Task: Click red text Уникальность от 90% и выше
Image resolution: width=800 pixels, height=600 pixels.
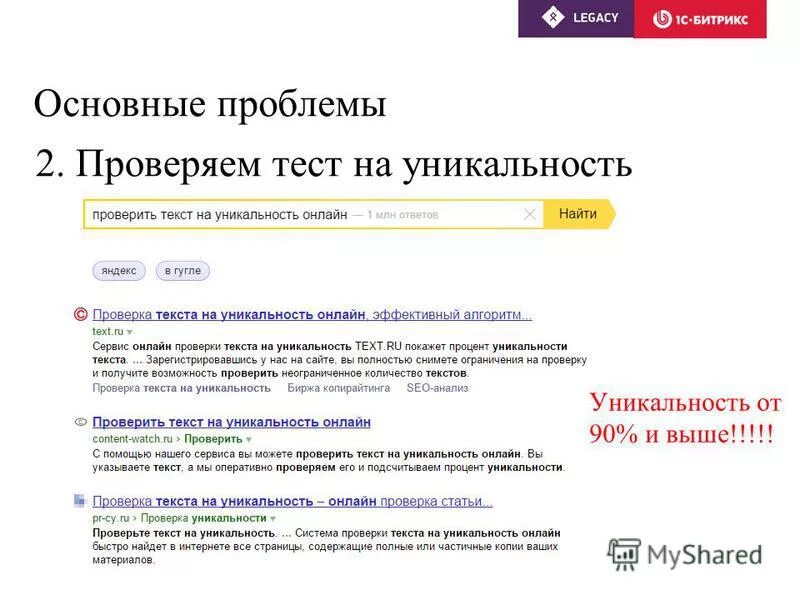Action: tap(685, 418)
